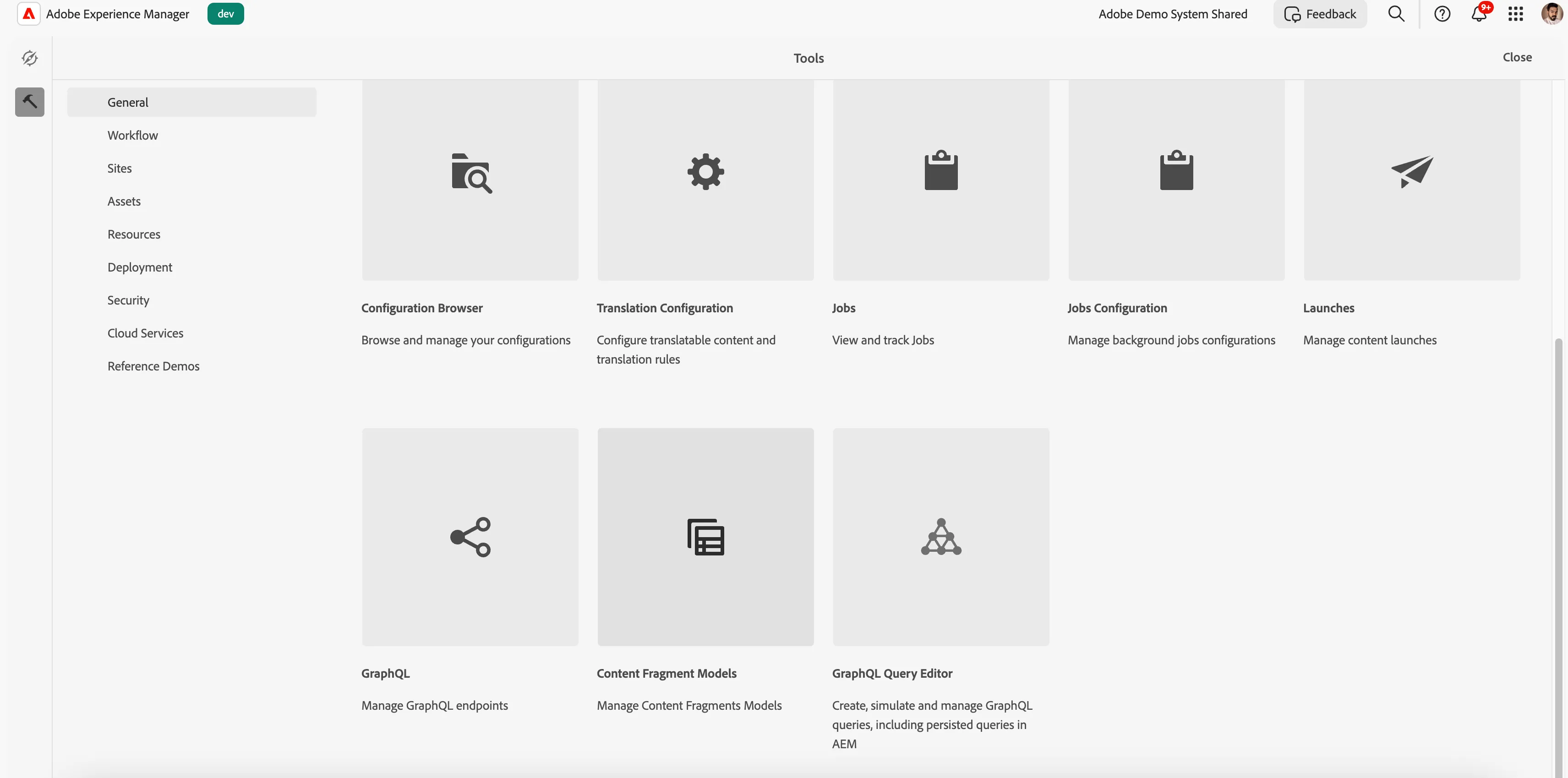Open the notifications bell icon

1479,13
